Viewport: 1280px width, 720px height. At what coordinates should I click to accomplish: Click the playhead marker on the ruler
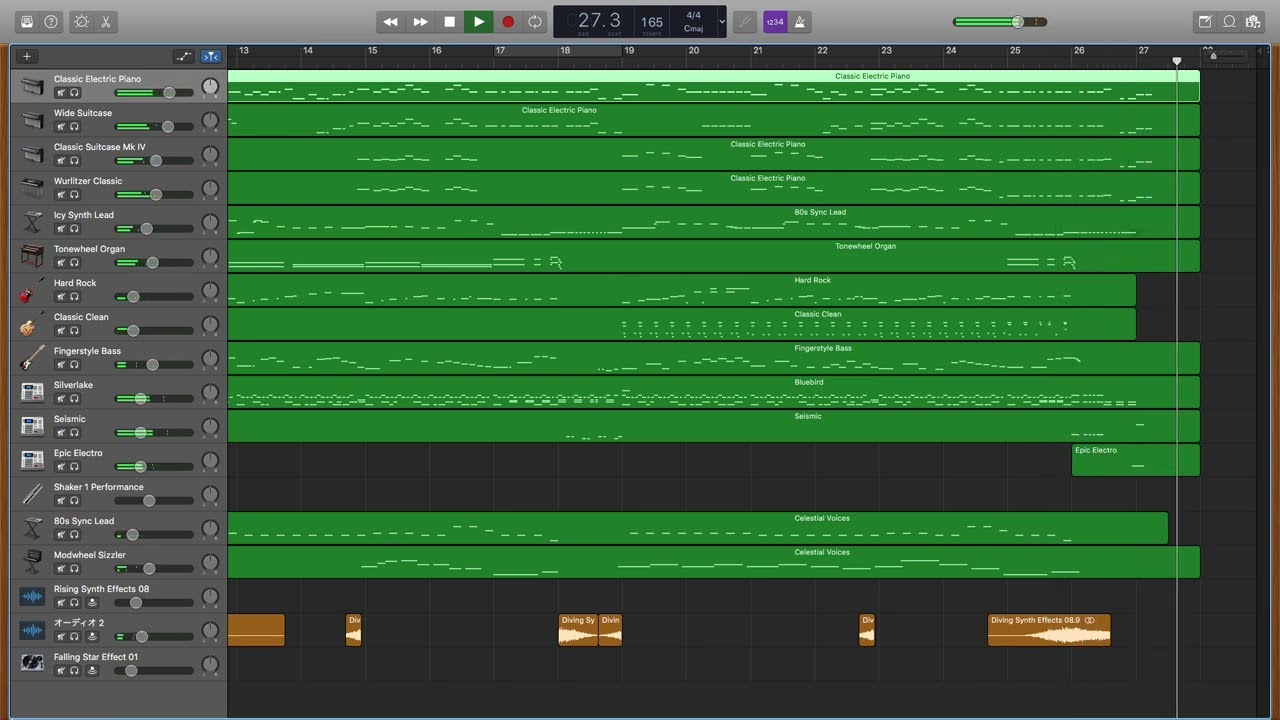1177,61
